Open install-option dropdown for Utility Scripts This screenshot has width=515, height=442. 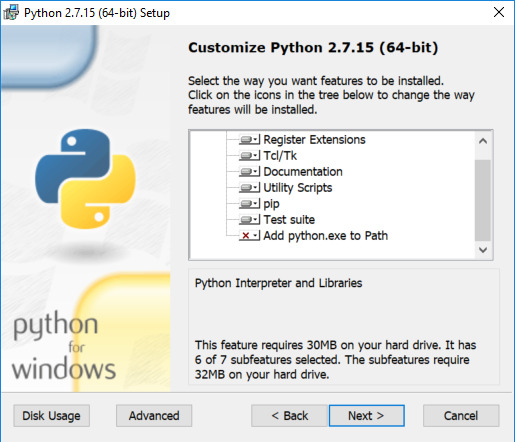click(249, 187)
